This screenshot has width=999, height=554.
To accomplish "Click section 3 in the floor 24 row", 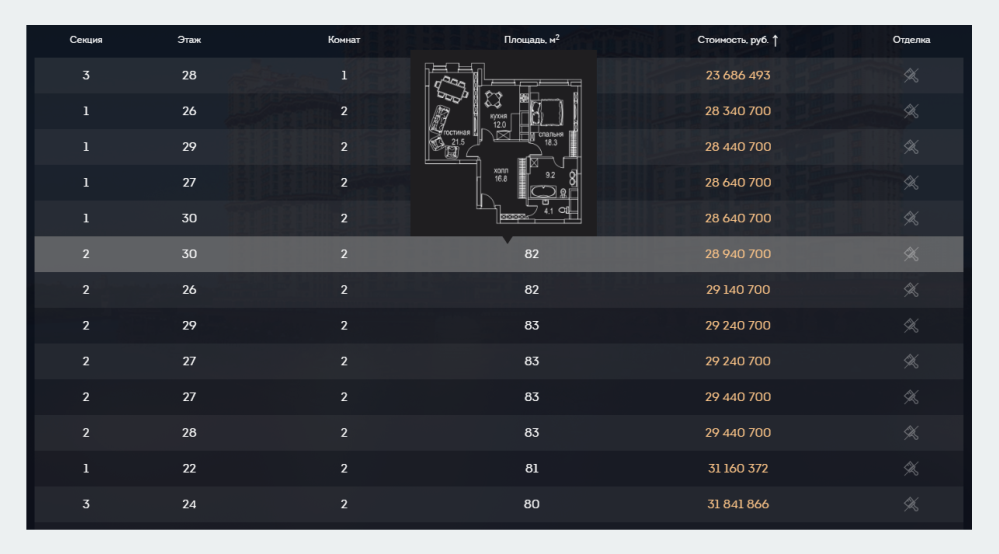I will point(86,504).
